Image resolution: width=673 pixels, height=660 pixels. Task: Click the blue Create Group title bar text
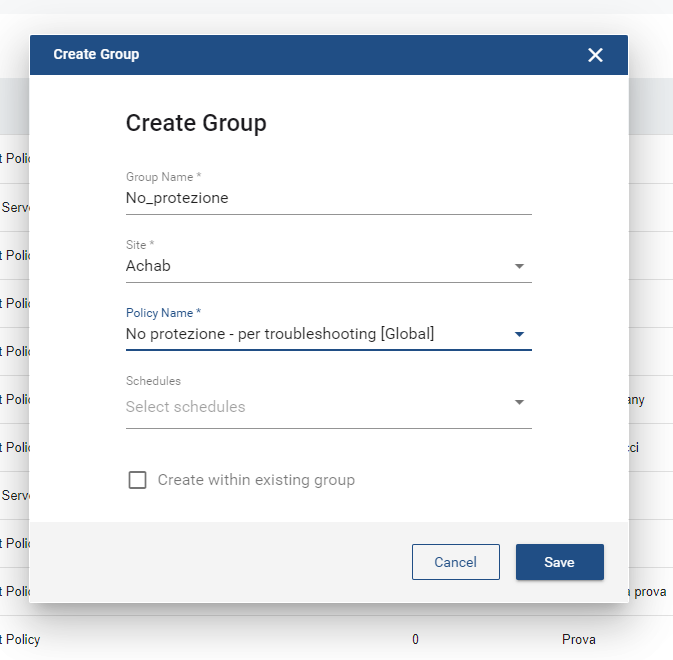96,54
